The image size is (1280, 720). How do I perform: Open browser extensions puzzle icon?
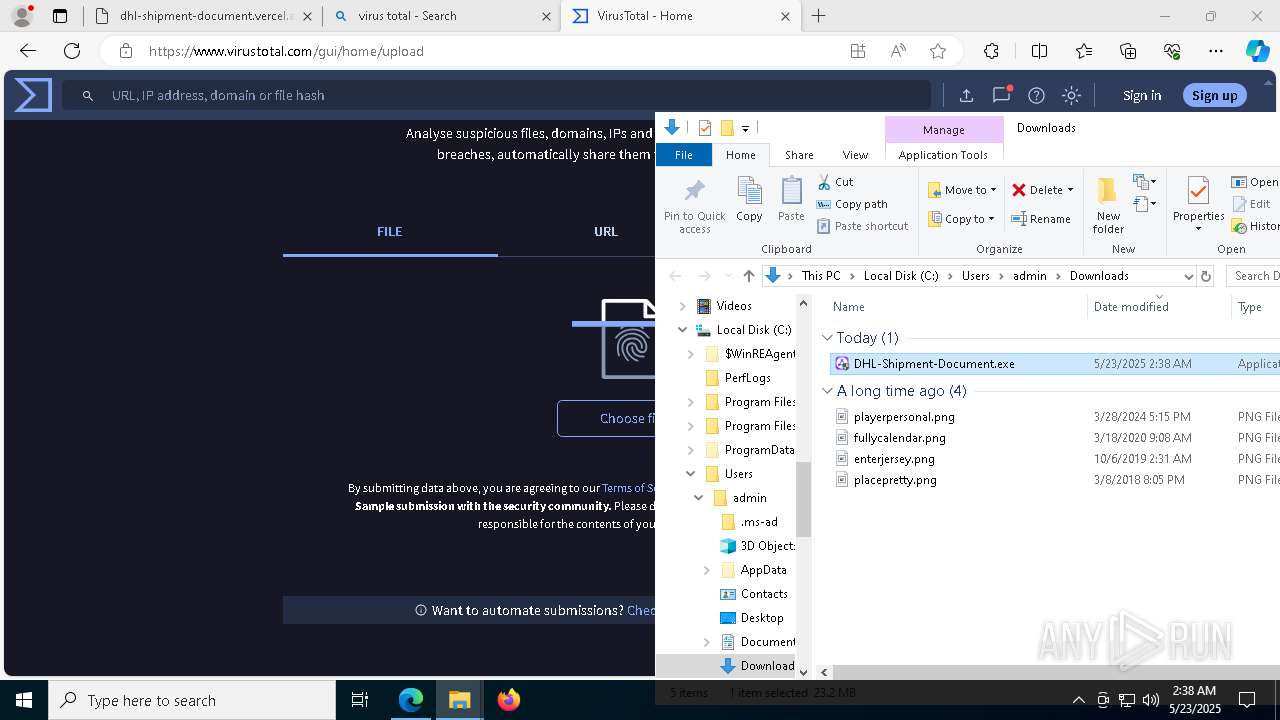pyautogui.click(x=991, y=51)
